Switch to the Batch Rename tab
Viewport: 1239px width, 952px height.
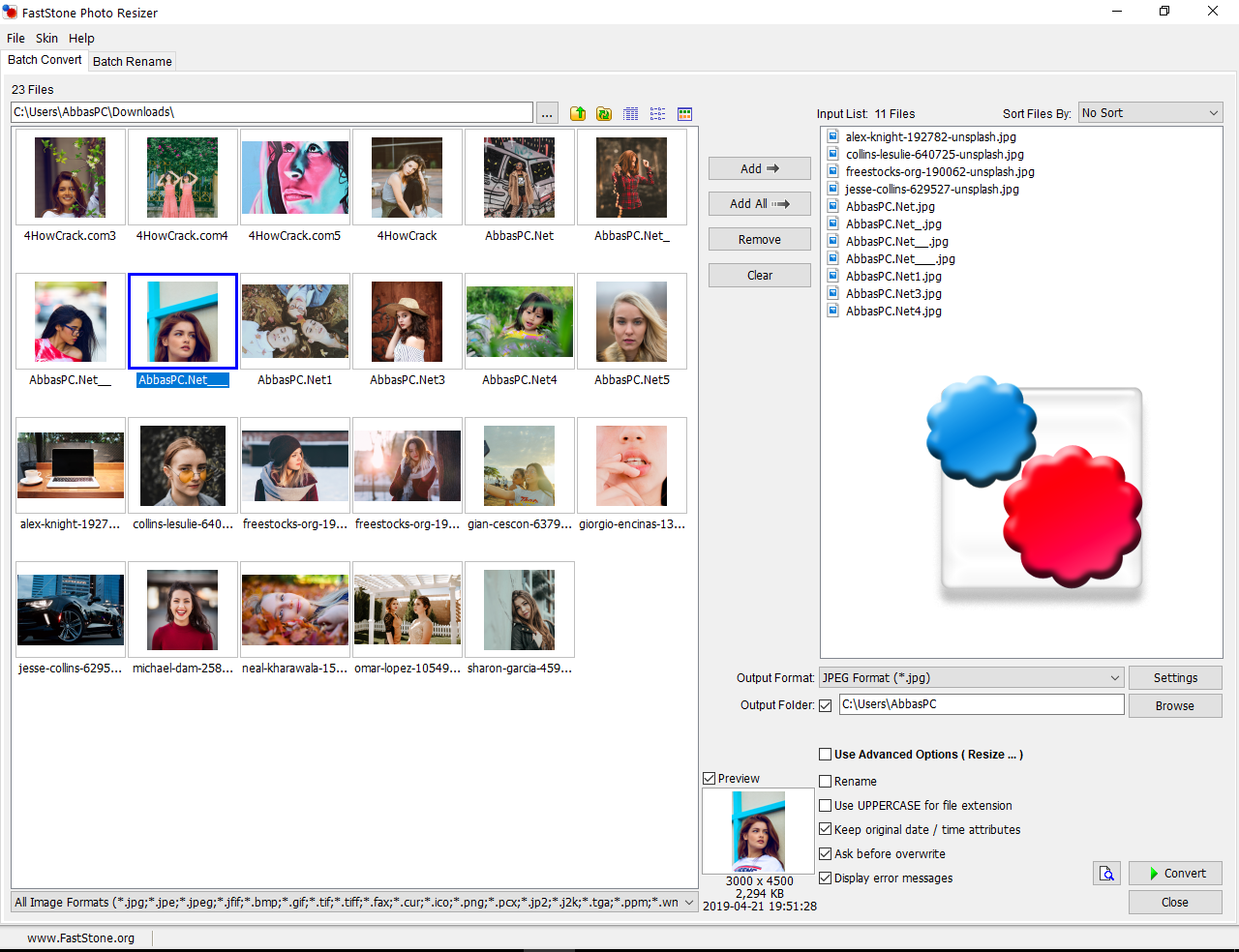click(133, 61)
